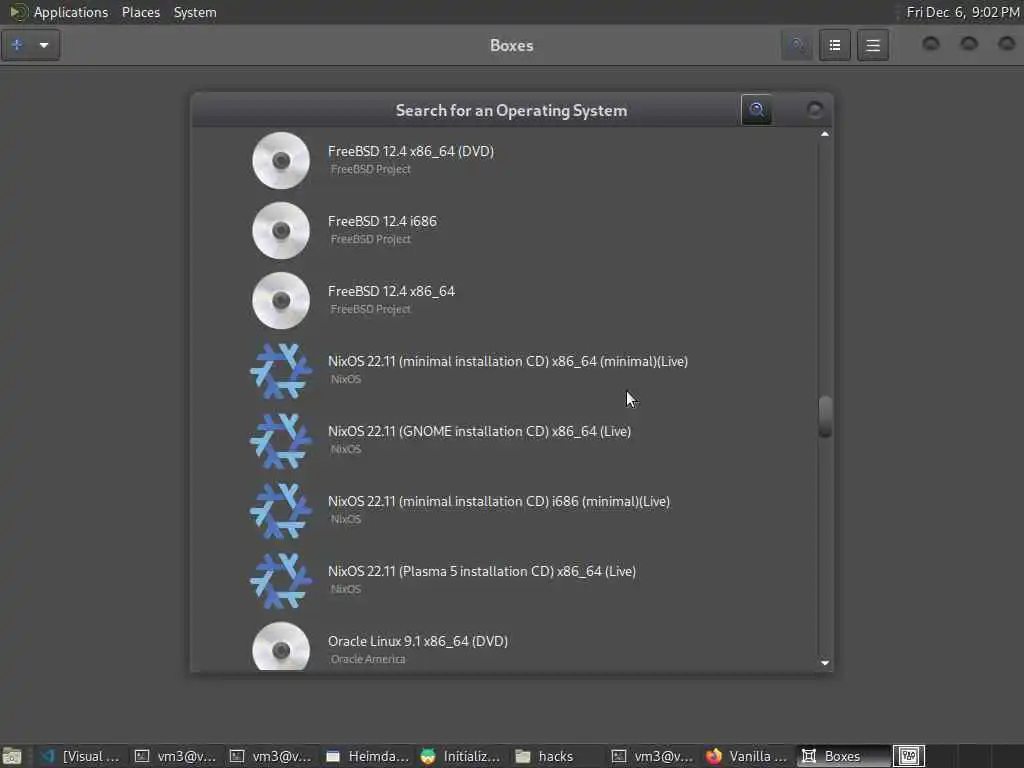Open the Applications menu
This screenshot has height=768, width=1024.
(x=71, y=12)
